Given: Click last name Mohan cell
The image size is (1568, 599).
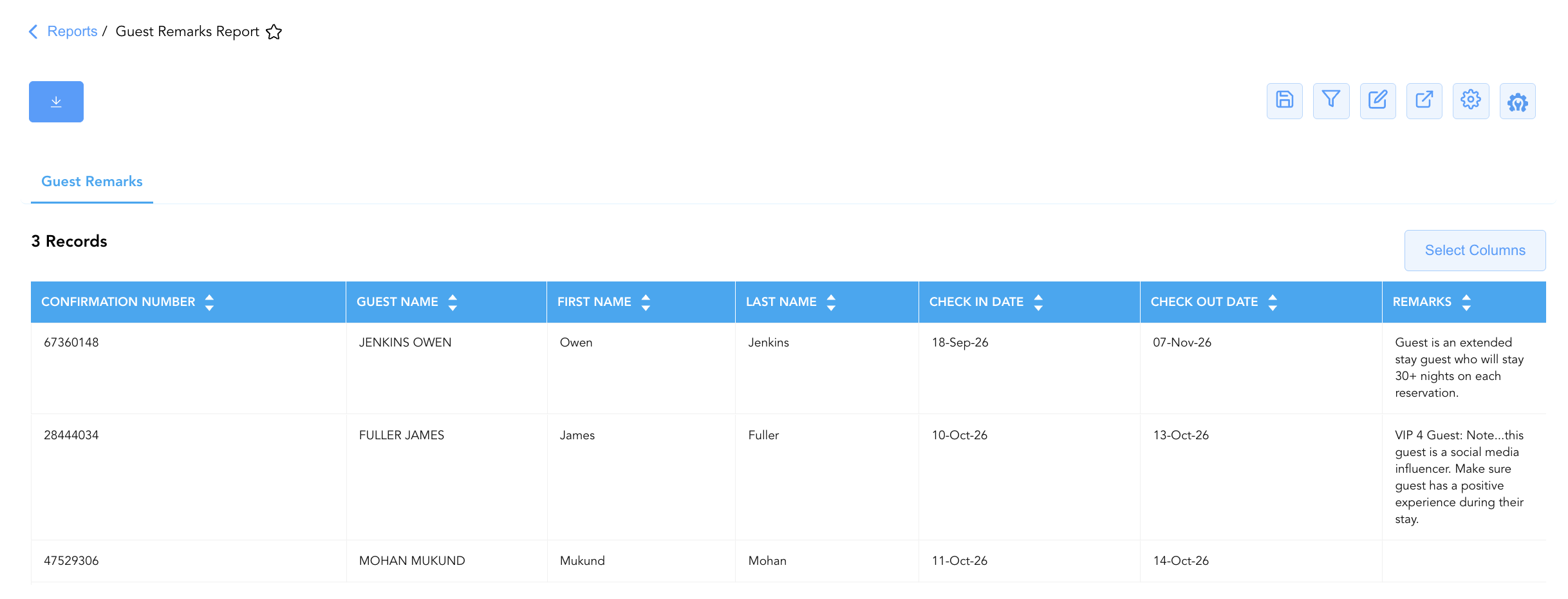Looking at the screenshot, I should pos(767,561).
